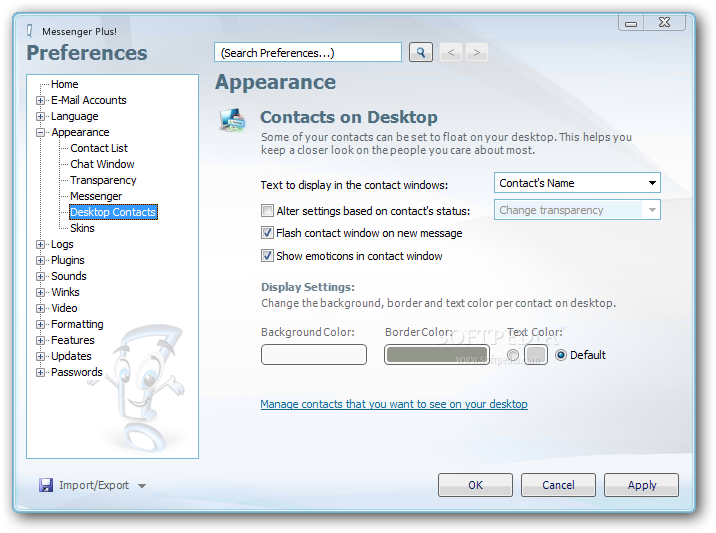Click the Search Preferences input field
Image resolution: width=716 pixels, height=533 pixels.
308,53
